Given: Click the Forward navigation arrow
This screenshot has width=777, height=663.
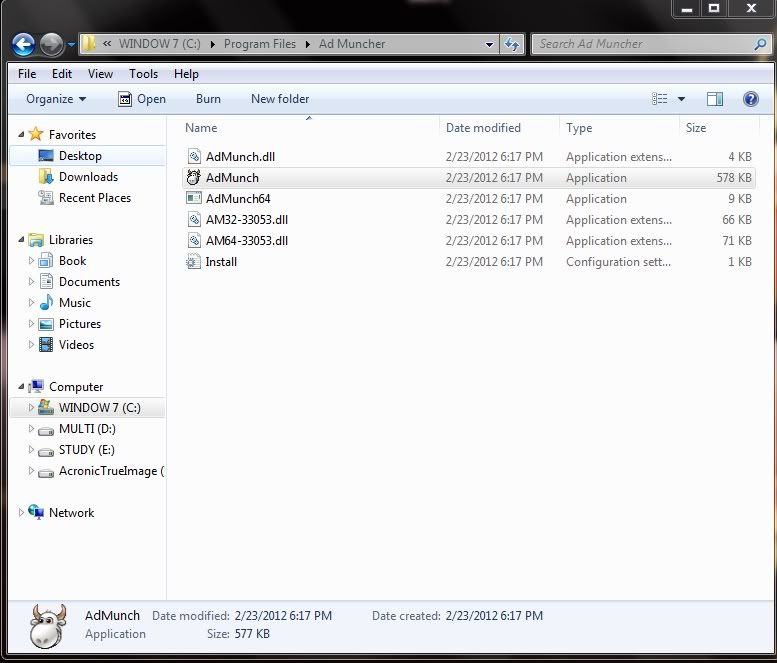Looking at the screenshot, I should coord(52,45).
